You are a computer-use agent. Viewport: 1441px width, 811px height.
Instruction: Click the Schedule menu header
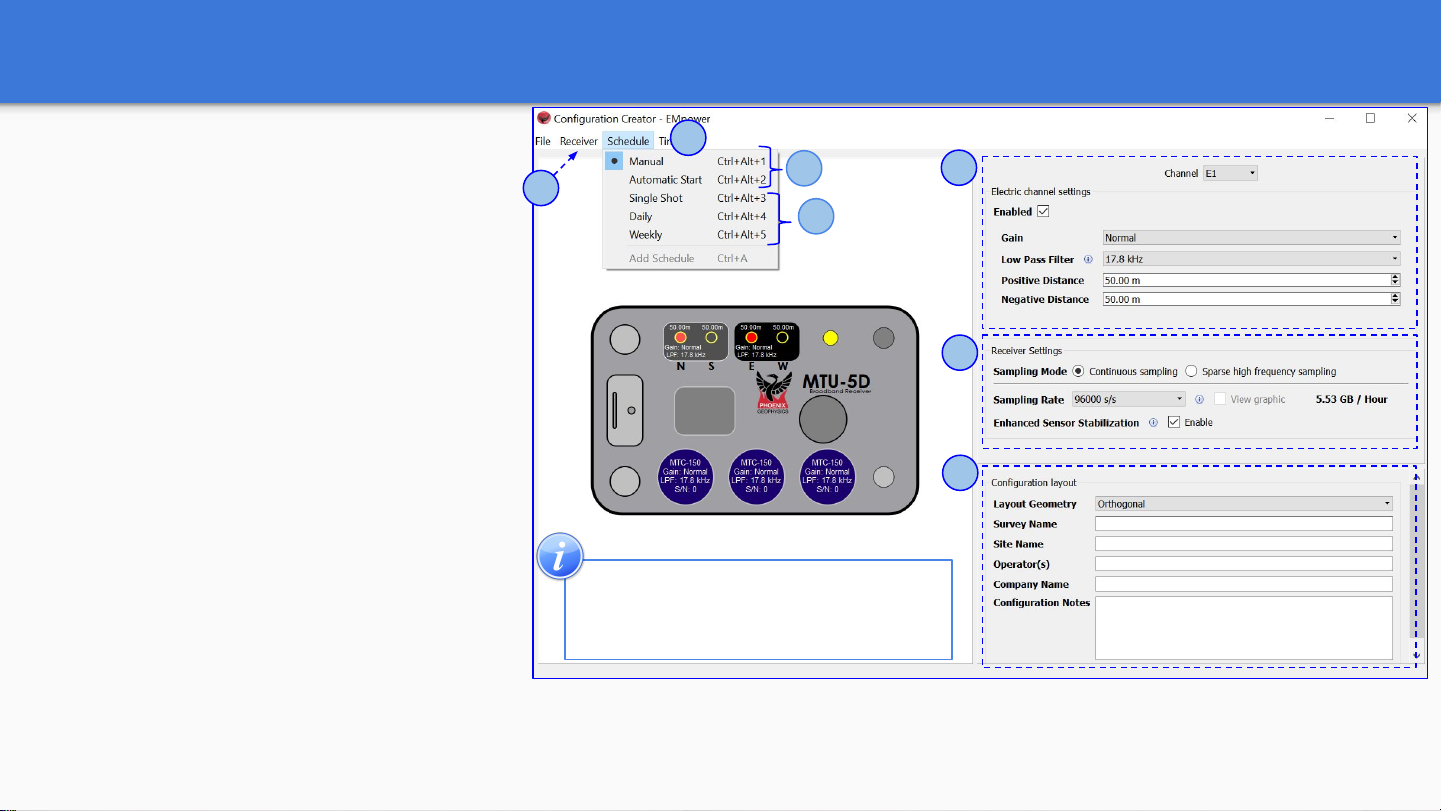pos(628,141)
